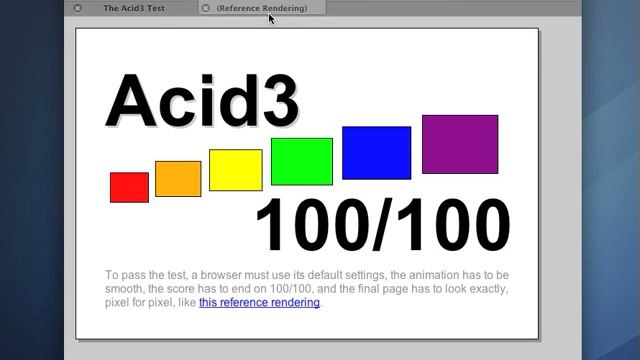Click the orange square

click(178, 179)
